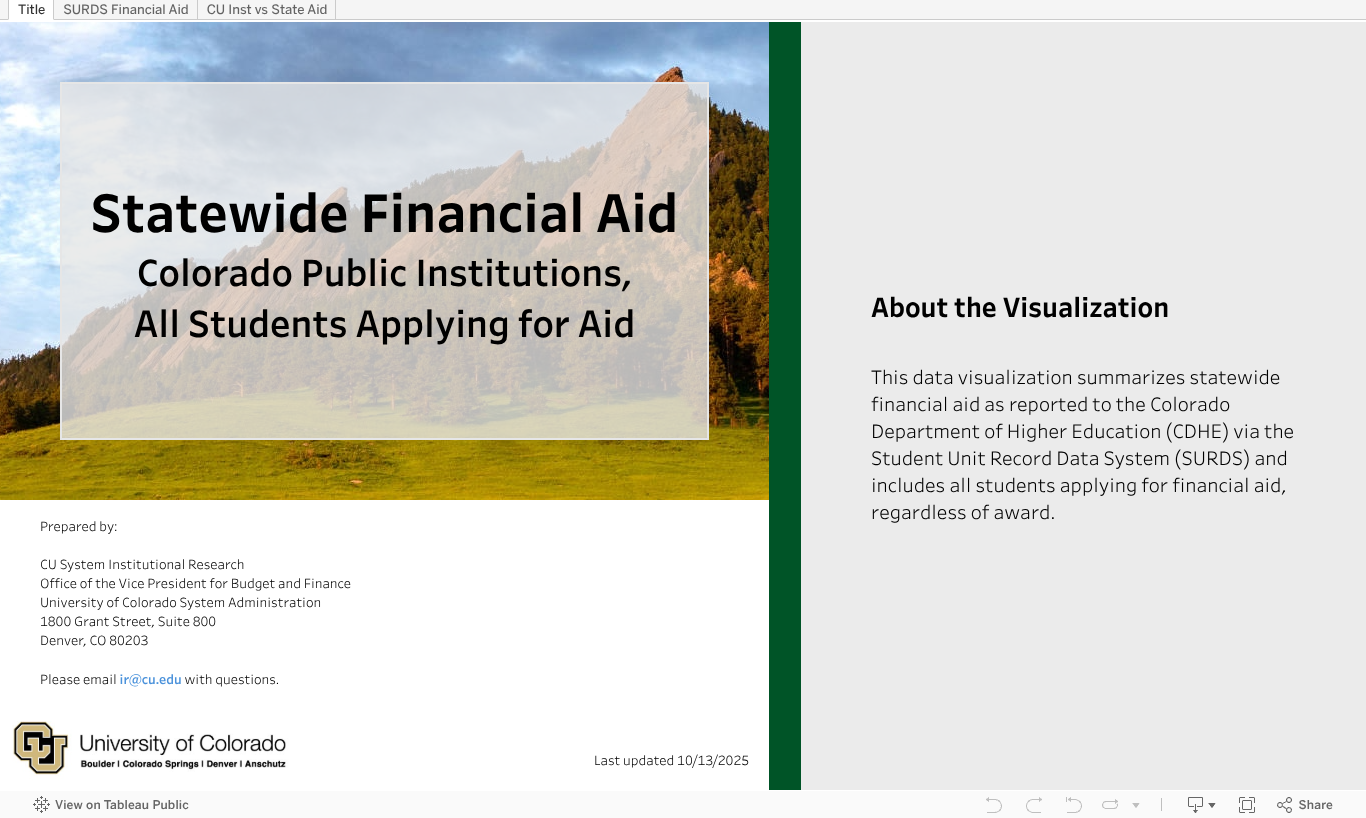The width and height of the screenshot is (1366, 818).
Task: Click the Share button label
Action: point(1315,805)
